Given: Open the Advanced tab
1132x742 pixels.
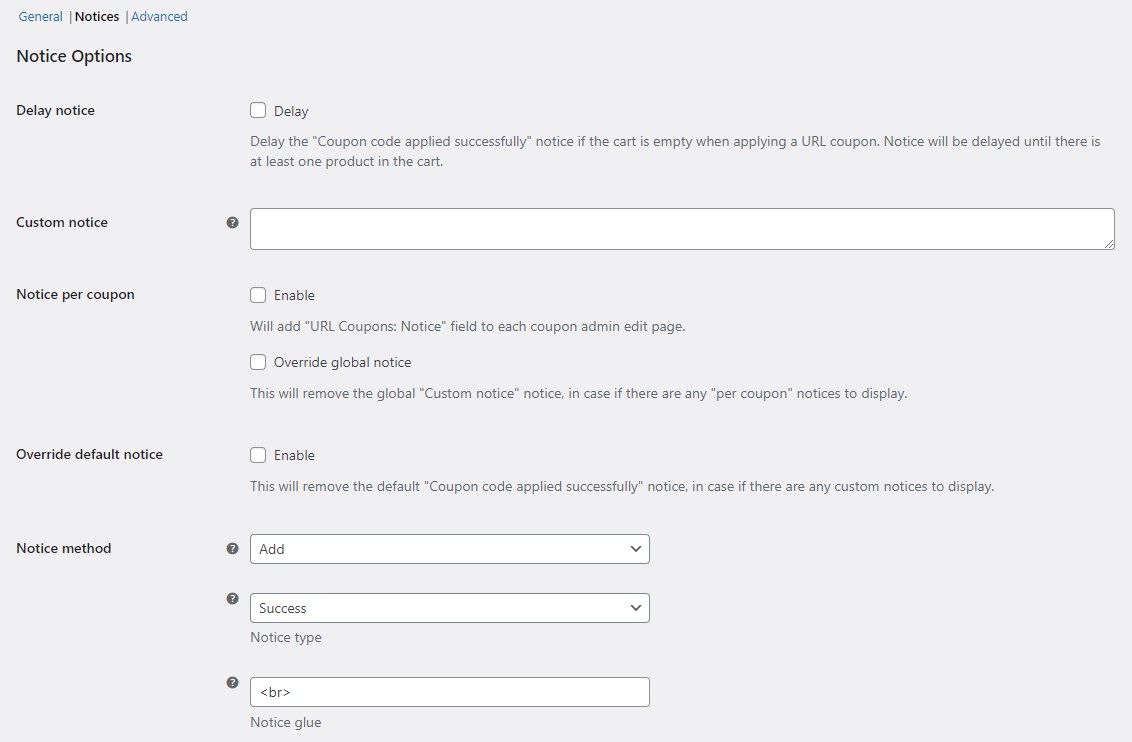Looking at the screenshot, I should [159, 16].
